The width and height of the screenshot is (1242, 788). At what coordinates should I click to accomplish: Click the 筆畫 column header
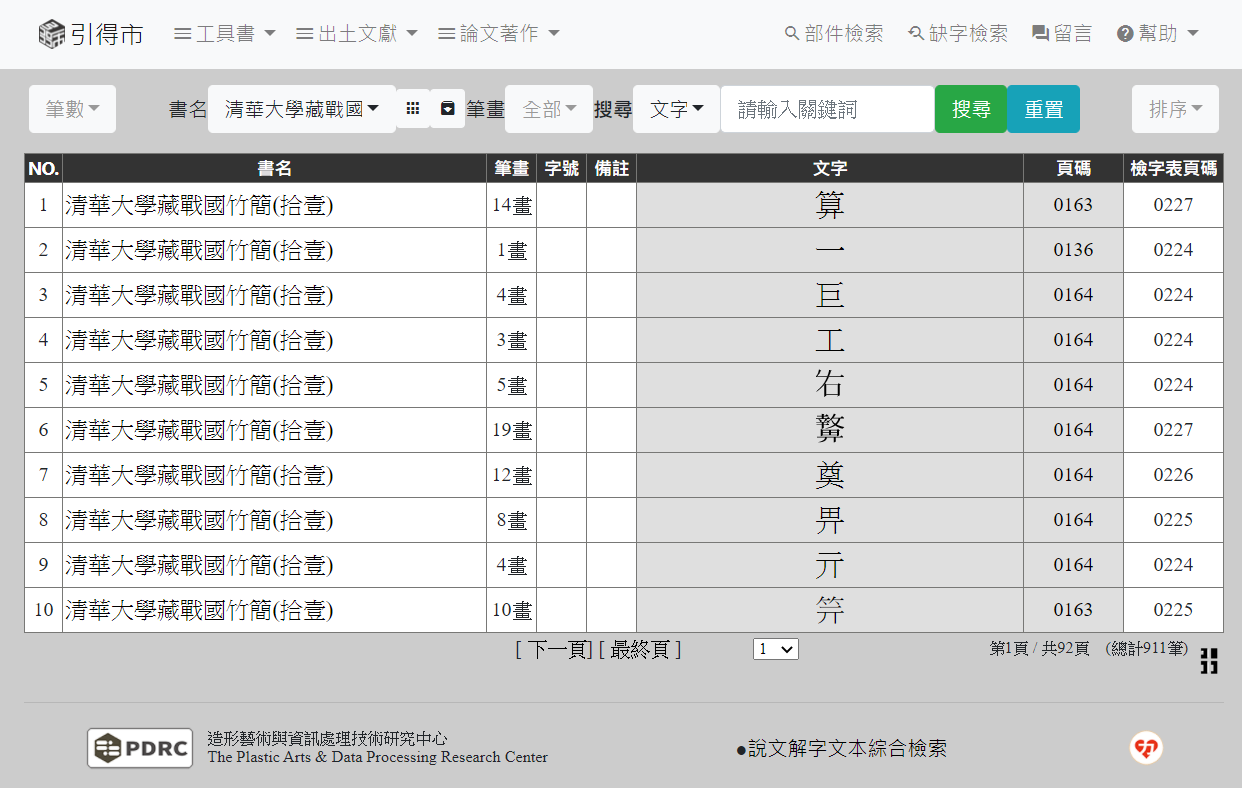(x=512, y=168)
